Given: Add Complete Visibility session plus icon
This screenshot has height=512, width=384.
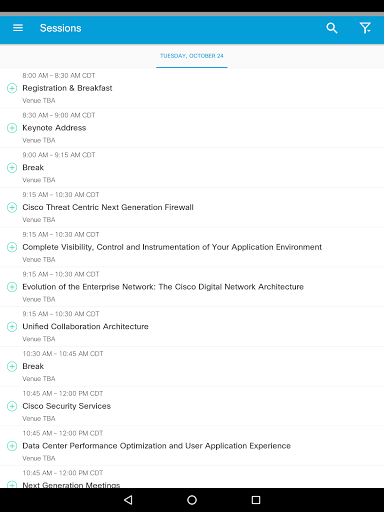Looking at the screenshot, I should click(x=12, y=247).
